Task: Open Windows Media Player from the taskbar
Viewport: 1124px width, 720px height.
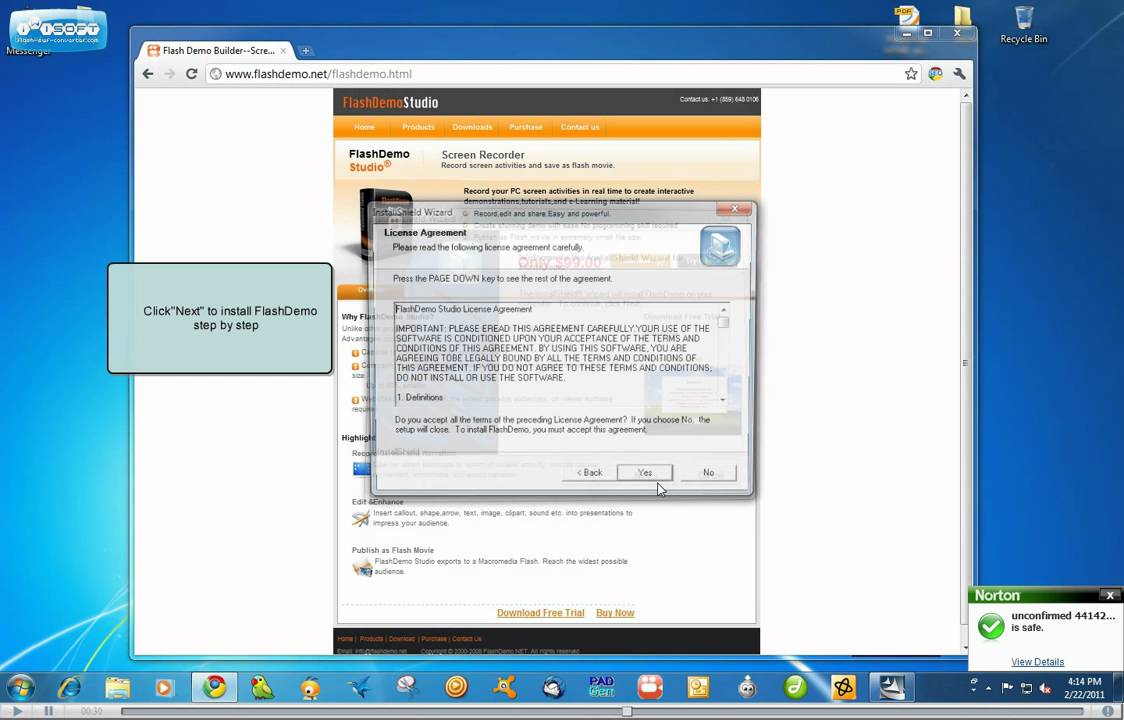Action: pyautogui.click(x=164, y=688)
